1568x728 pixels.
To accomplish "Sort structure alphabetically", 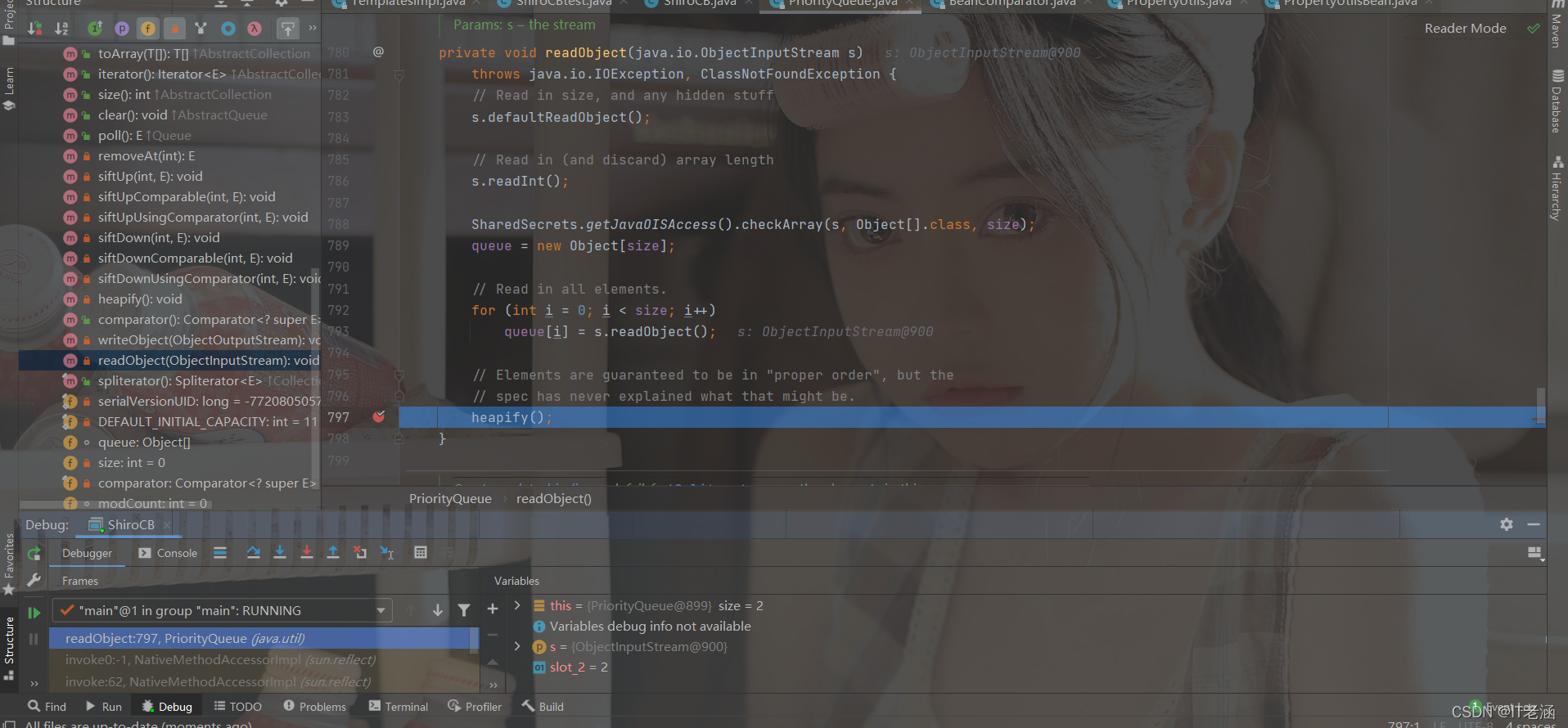I will [x=61, y=29].
